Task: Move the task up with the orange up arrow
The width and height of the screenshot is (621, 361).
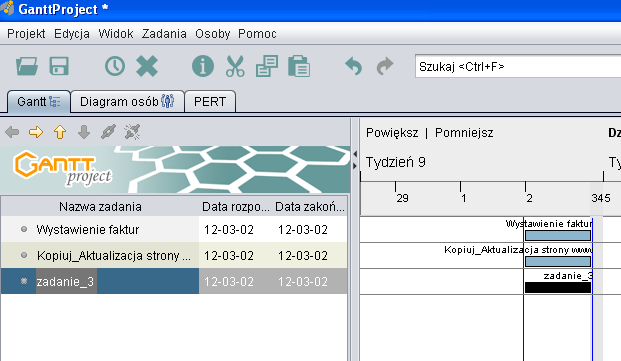Action: tap(60, 132)
